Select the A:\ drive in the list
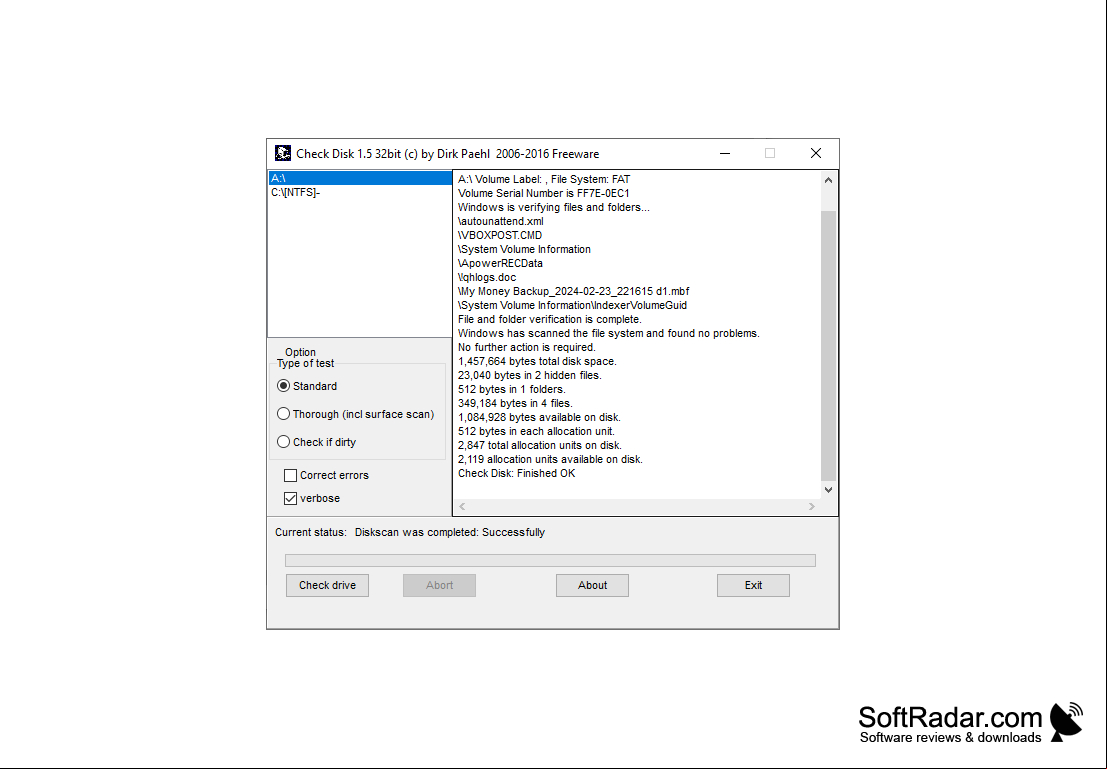This screenshot has width=1107, height=769. point(360,178)
